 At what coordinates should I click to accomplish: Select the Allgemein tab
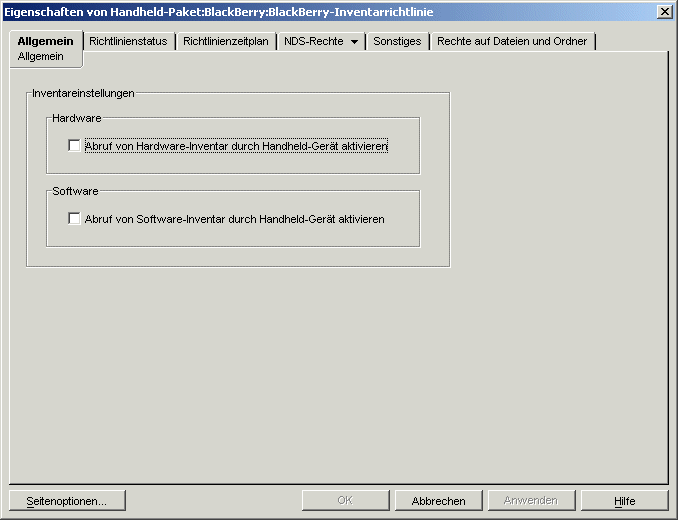point(45,41)
